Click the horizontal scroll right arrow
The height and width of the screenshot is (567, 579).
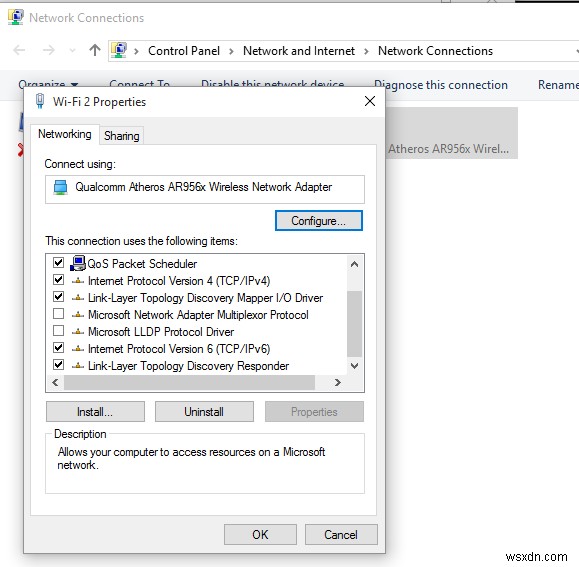pyautogui.click(x=338, y=382)
